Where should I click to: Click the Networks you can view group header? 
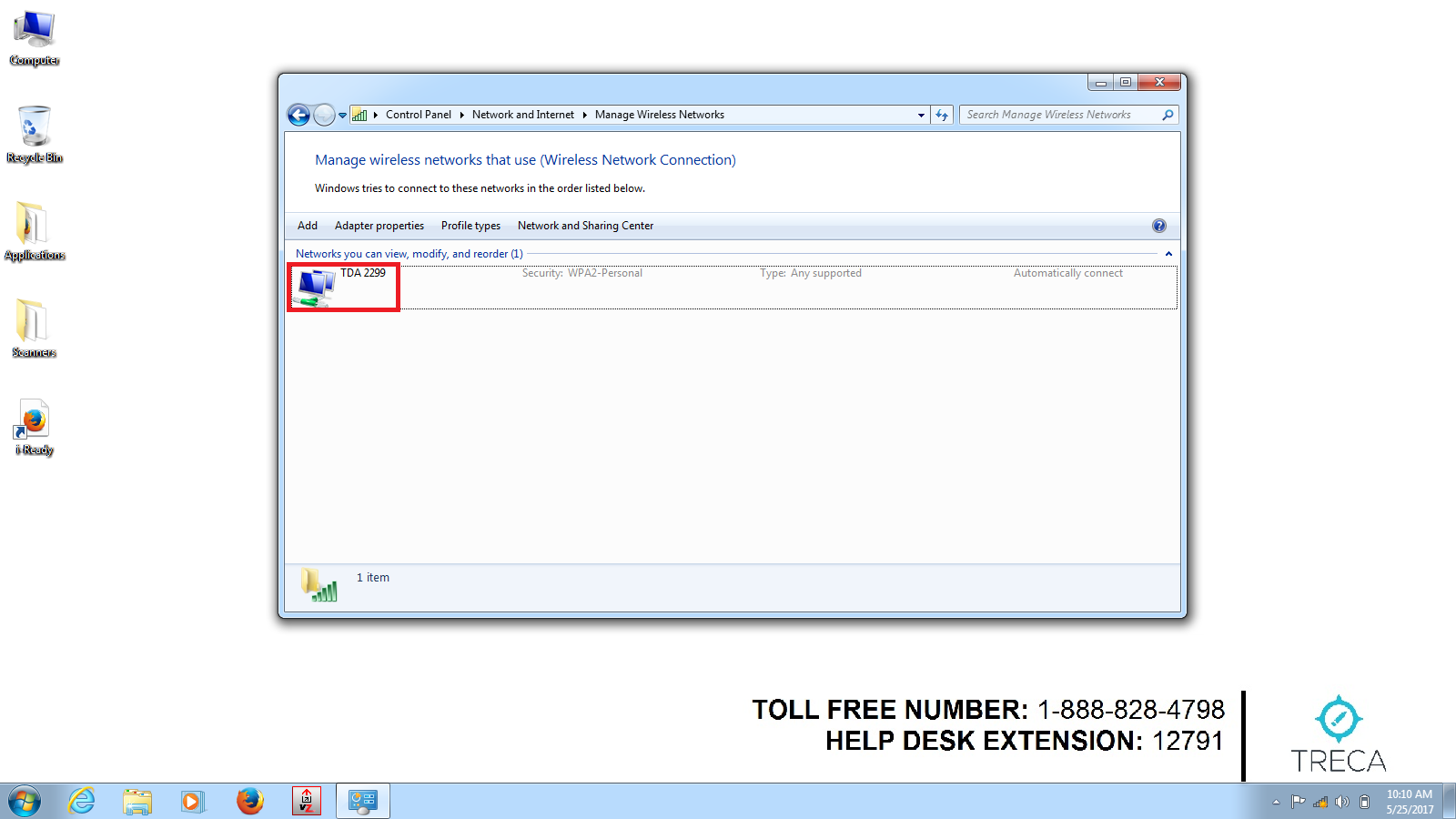(x=409, y=254)
